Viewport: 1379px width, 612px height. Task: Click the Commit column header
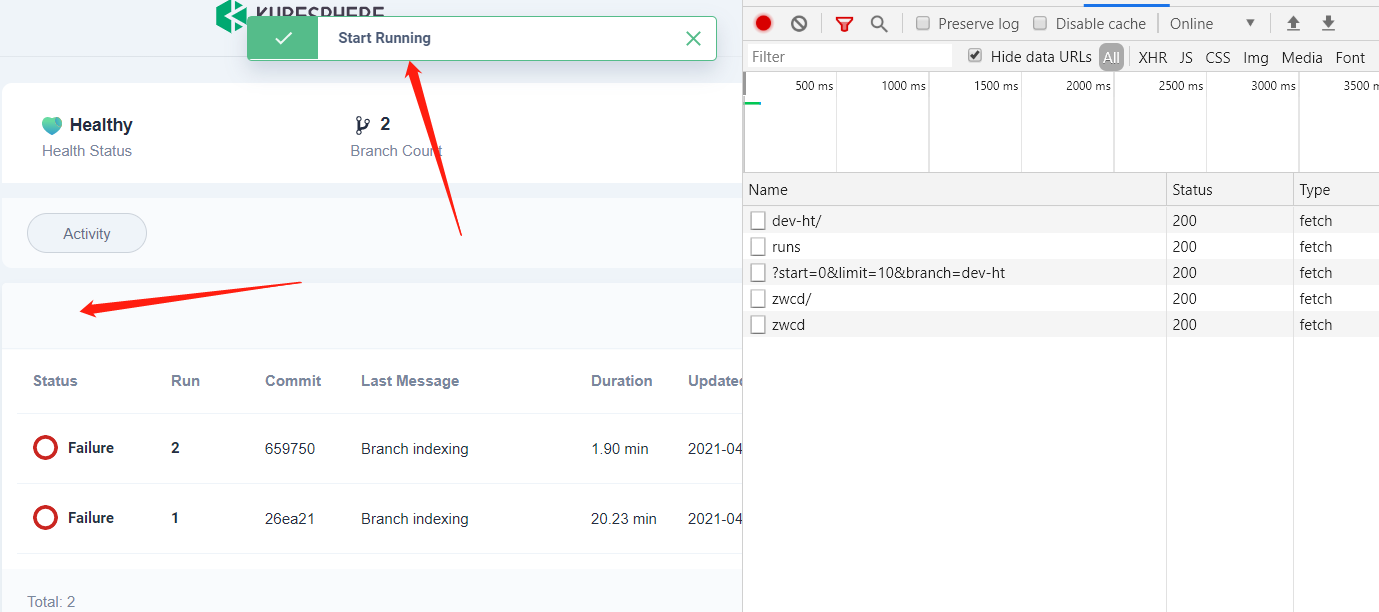(x=293, y=381)
